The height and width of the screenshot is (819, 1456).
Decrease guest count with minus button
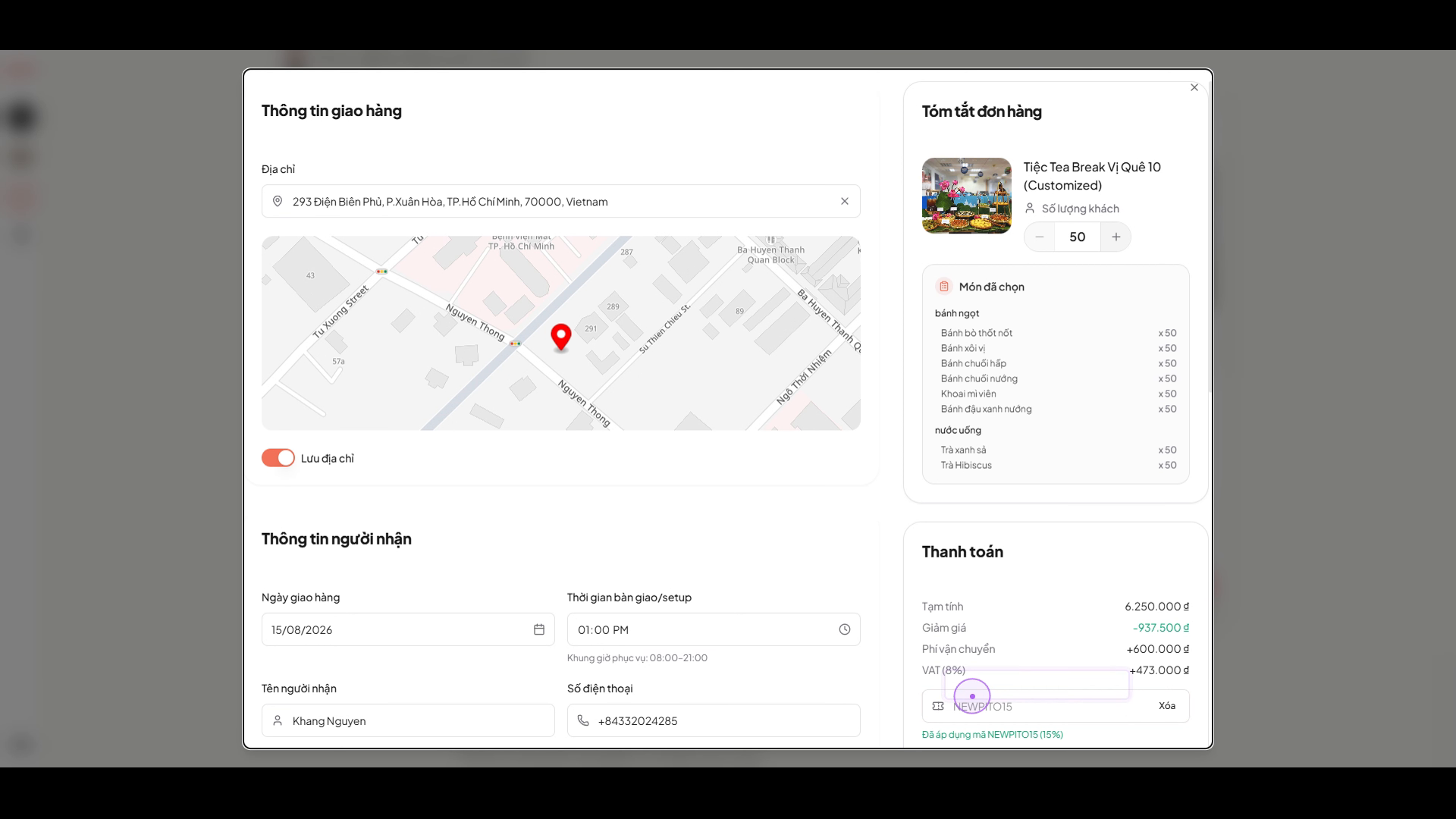click(x=1040, y=237)
